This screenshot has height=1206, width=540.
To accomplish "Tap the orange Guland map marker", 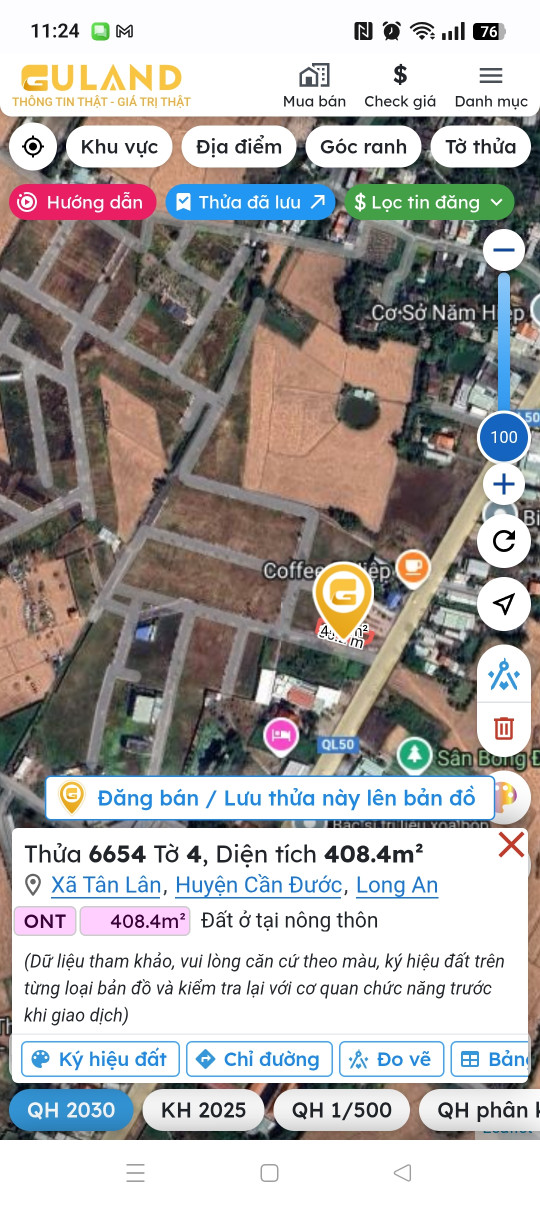I will coord(343,600).
